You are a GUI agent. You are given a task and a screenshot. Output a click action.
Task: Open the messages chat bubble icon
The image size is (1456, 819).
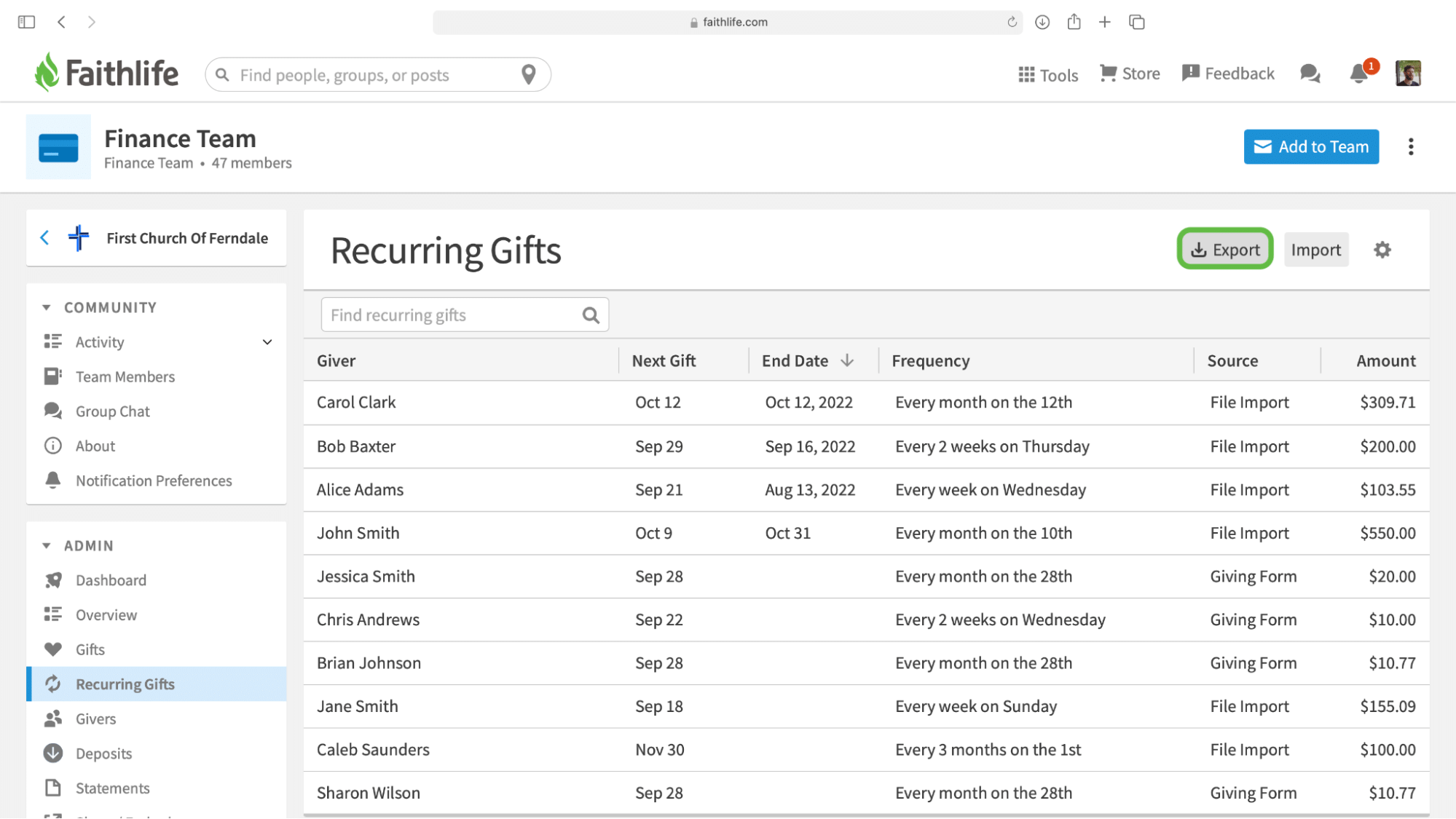pos(1310,74)
